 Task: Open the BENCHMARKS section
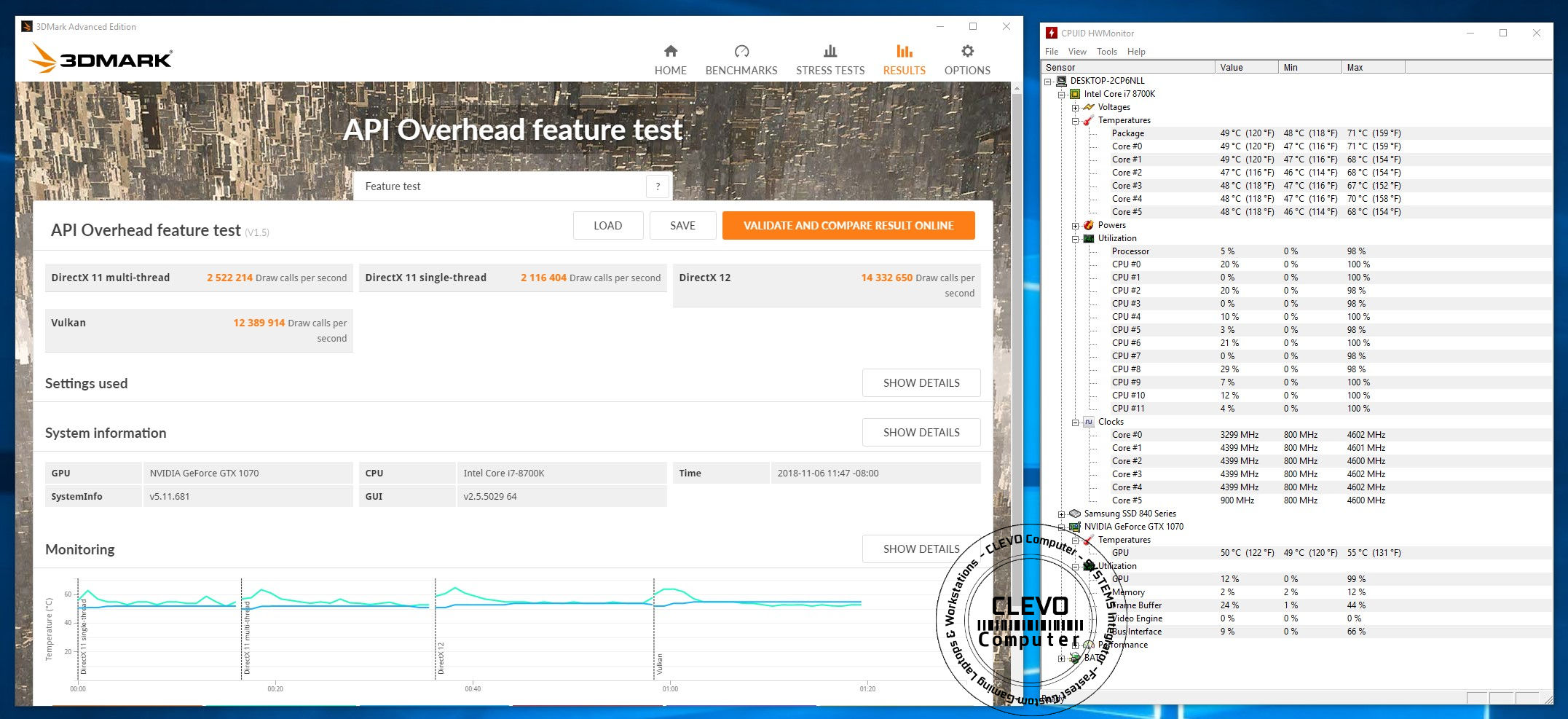pyautogui.click(x=741, y=60)
